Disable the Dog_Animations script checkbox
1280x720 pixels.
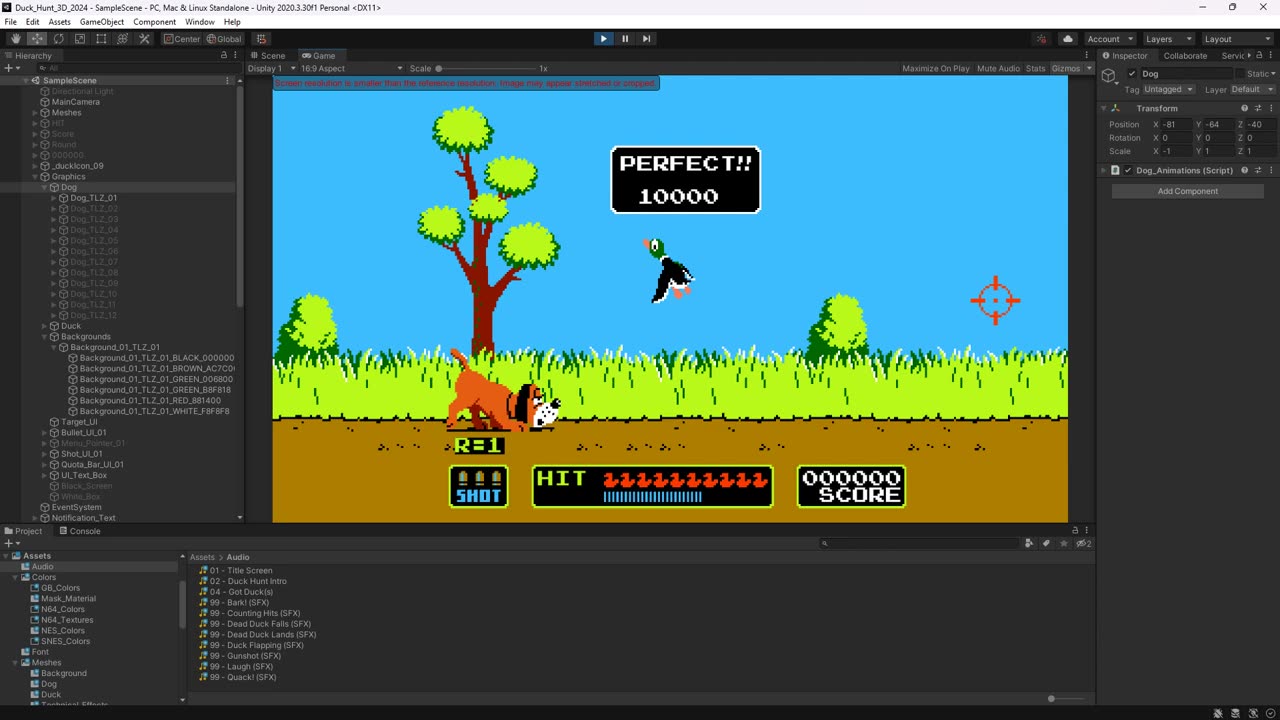1128,170
